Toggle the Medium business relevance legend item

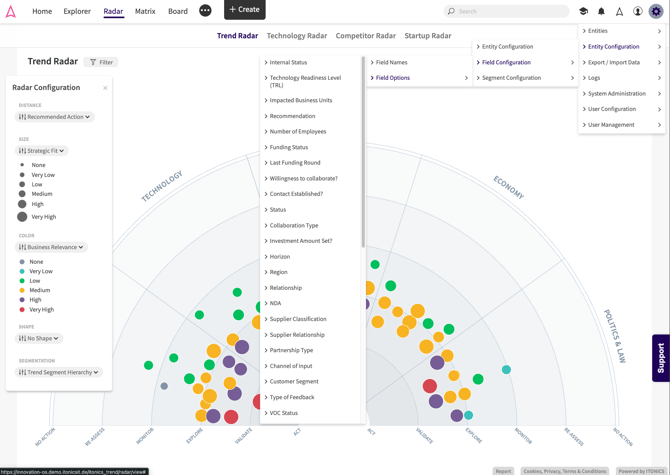pyautogui.click(x=35, y=290)
